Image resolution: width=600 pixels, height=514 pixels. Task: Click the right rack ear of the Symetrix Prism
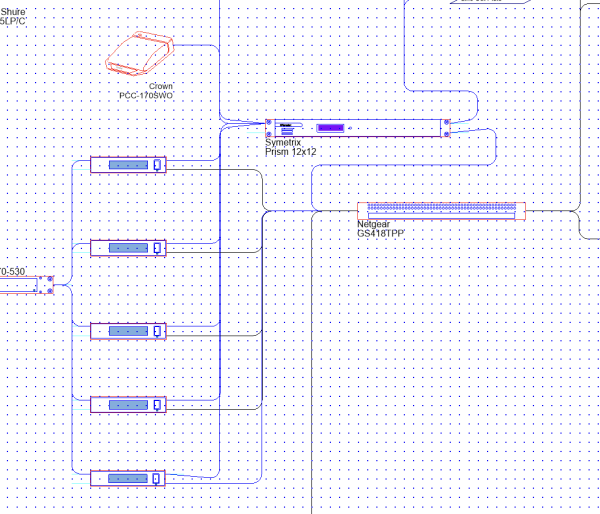pyautogui.click(x=446, y=128)
